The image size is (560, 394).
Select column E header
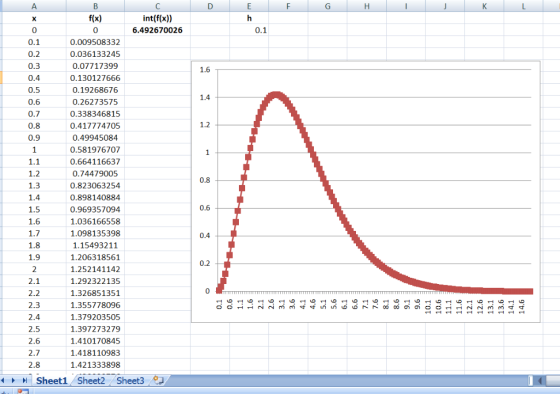(249, 6)
